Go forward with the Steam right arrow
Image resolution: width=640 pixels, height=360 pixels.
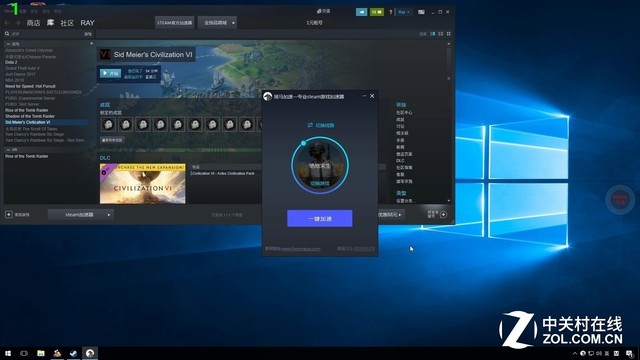18,23
